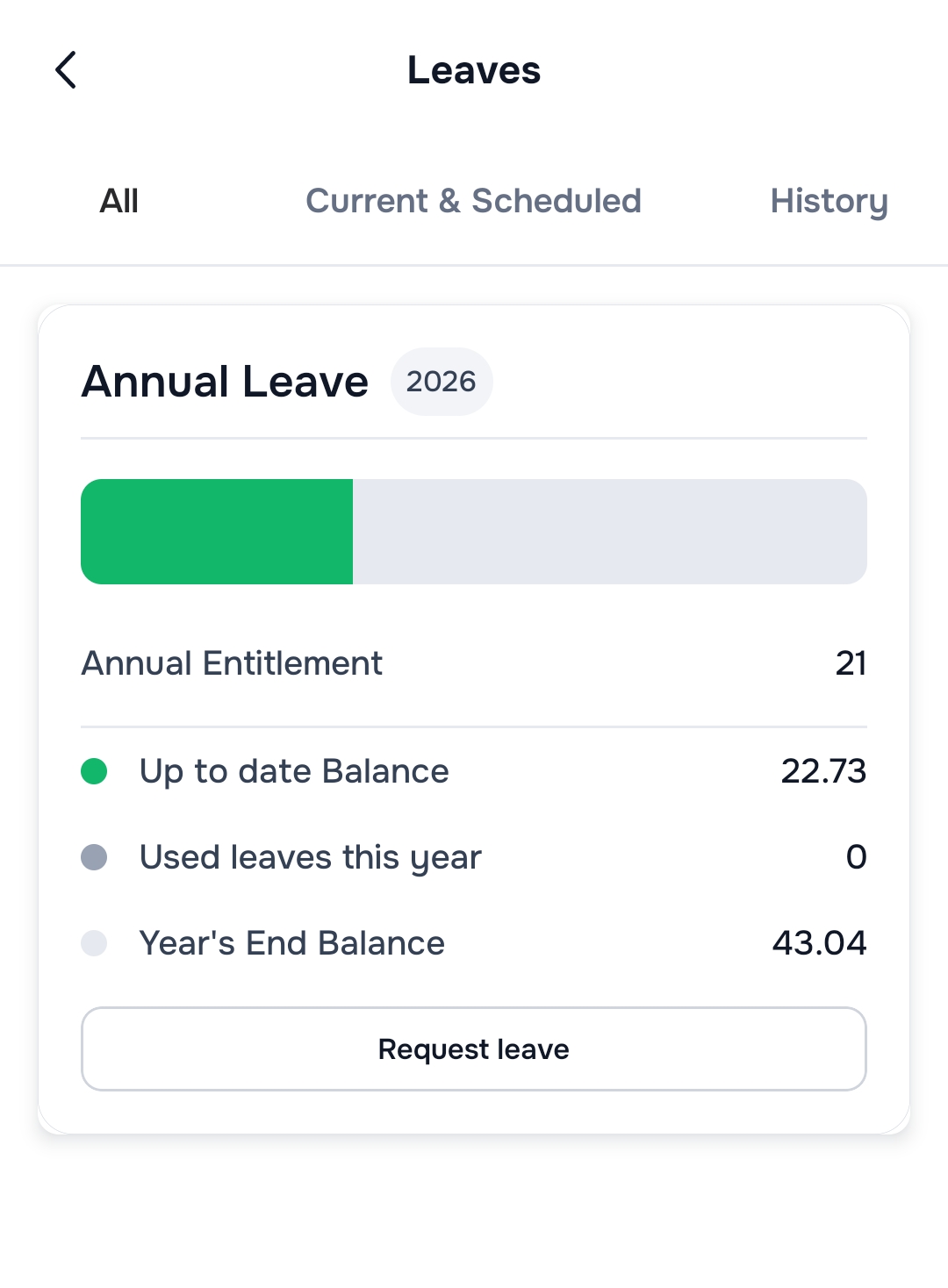Screen dimensions: 948x1288
Task: Click the gray Used leaves dot
Action: (94, 857)
